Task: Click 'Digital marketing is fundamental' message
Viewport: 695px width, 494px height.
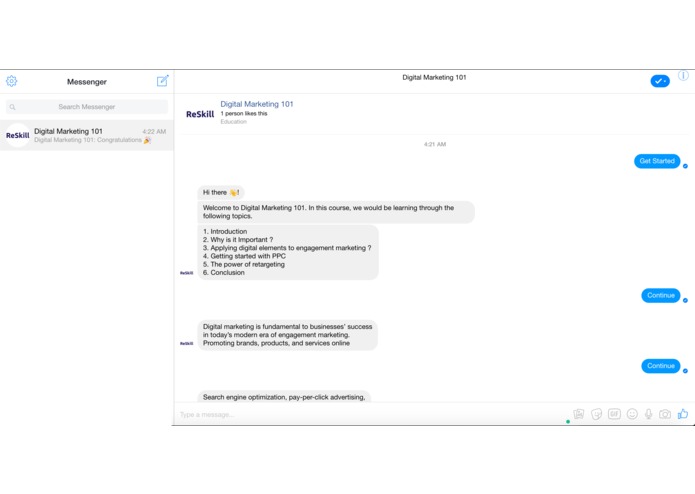Action: click(288, 335)
